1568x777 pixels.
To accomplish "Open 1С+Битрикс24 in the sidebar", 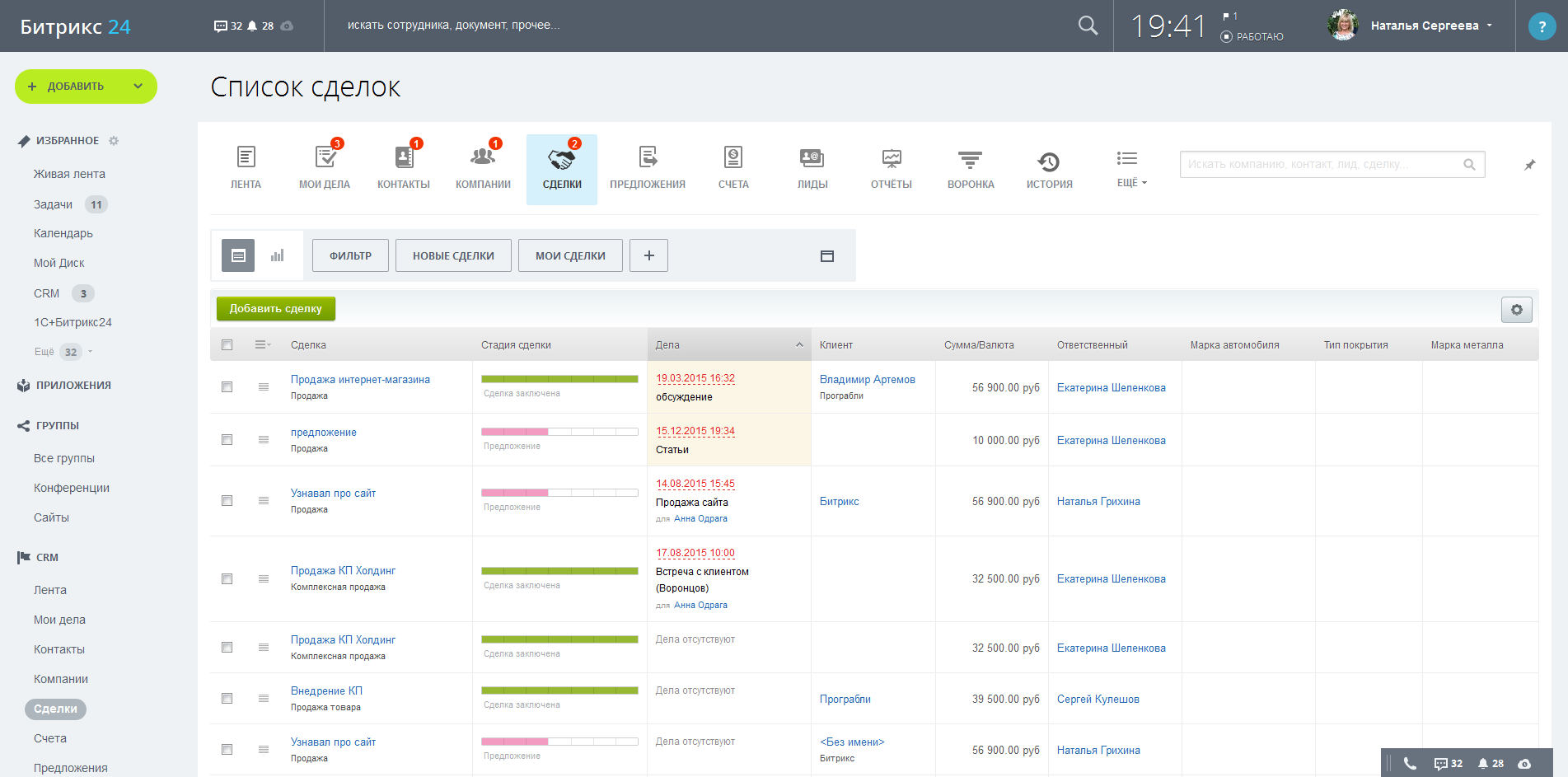I will pos(73,322).
